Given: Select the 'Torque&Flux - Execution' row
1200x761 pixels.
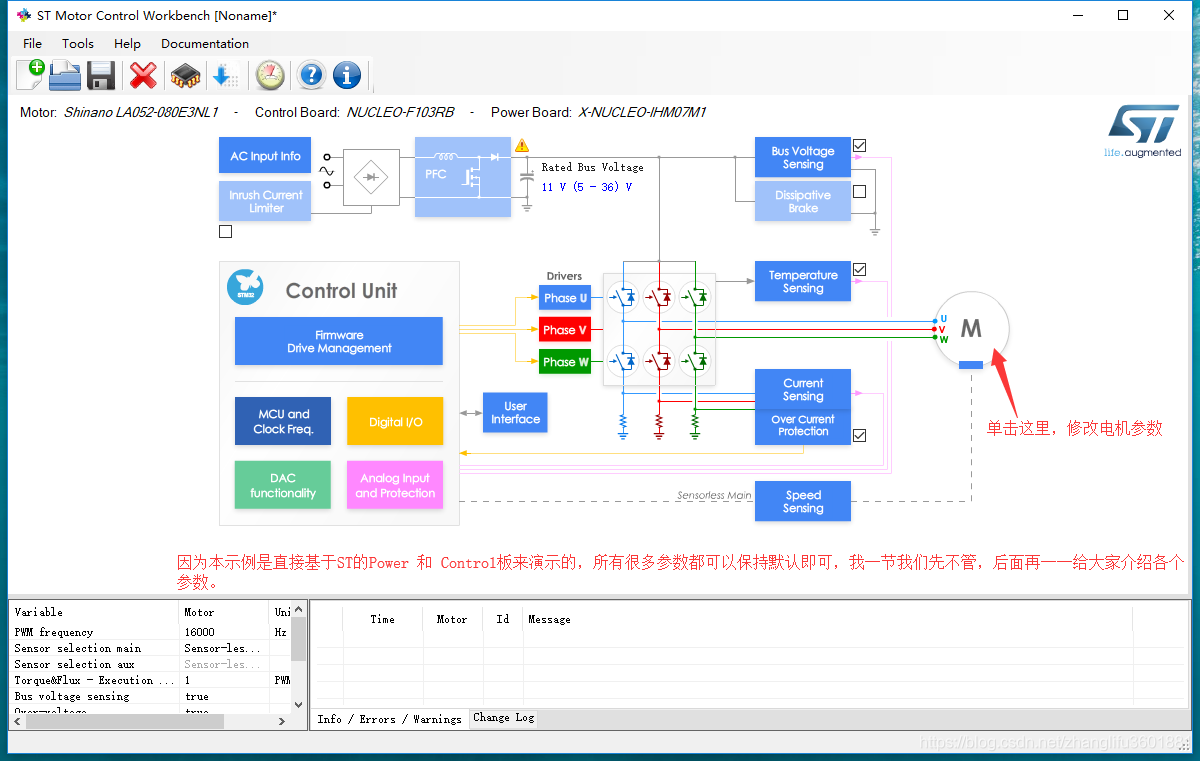Looking at the screenshot, I should click(150, 680).
